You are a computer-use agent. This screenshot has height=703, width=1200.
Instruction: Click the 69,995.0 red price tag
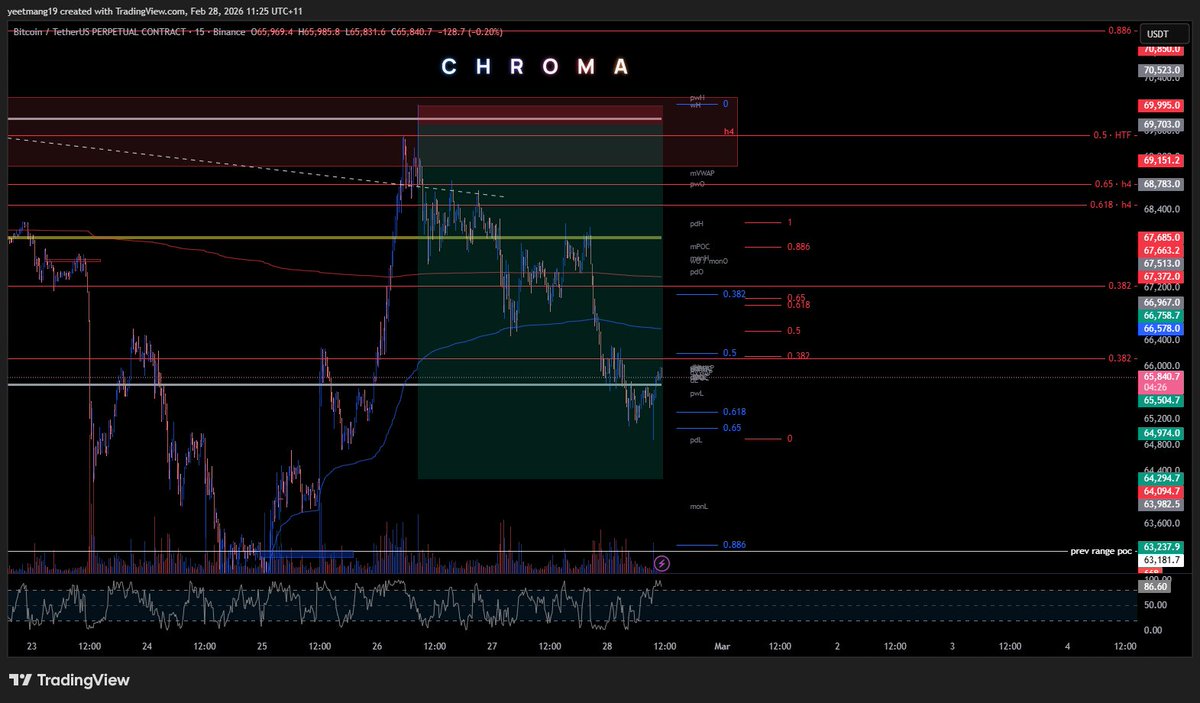click(x=1162, y=105)
